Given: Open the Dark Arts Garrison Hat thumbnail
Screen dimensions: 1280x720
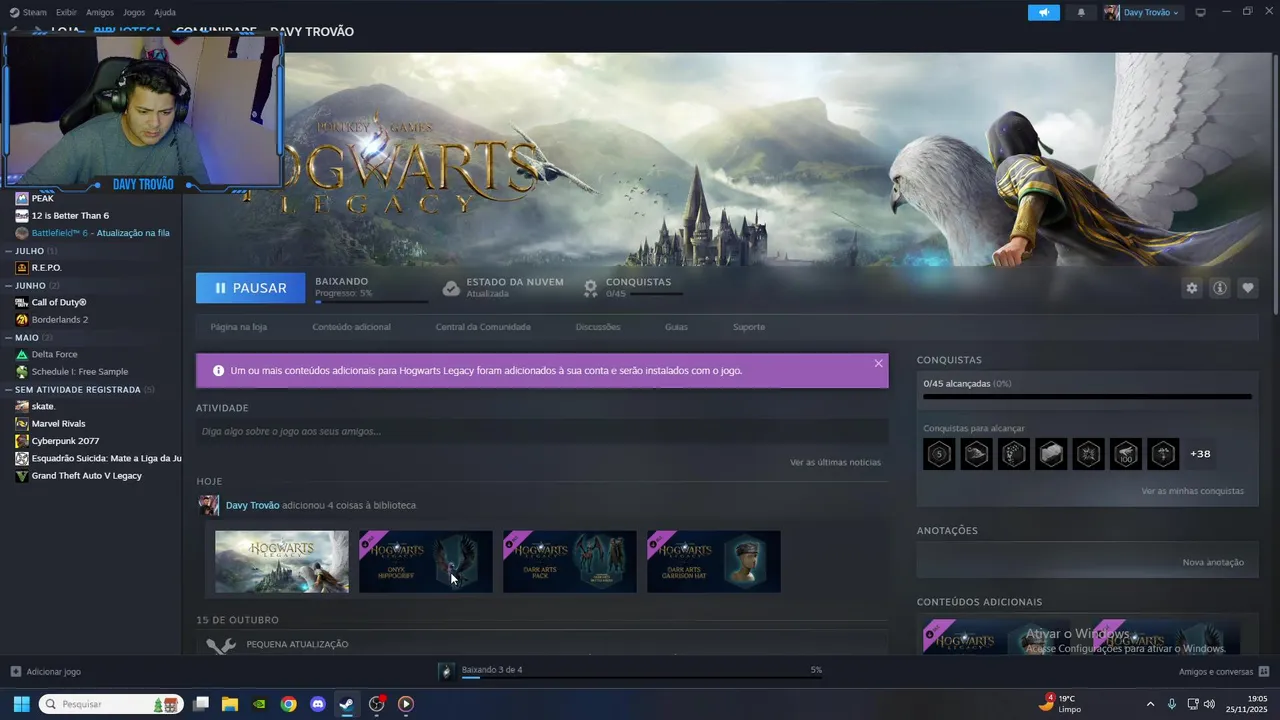Looking at the screenshot, I should (x=714, y=562).
